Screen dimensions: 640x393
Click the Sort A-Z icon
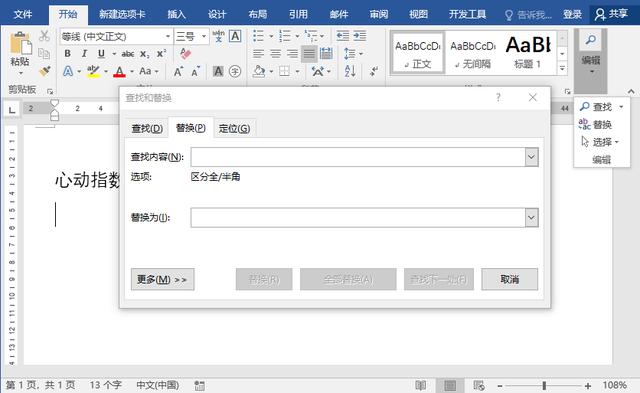tap(350, 71)
